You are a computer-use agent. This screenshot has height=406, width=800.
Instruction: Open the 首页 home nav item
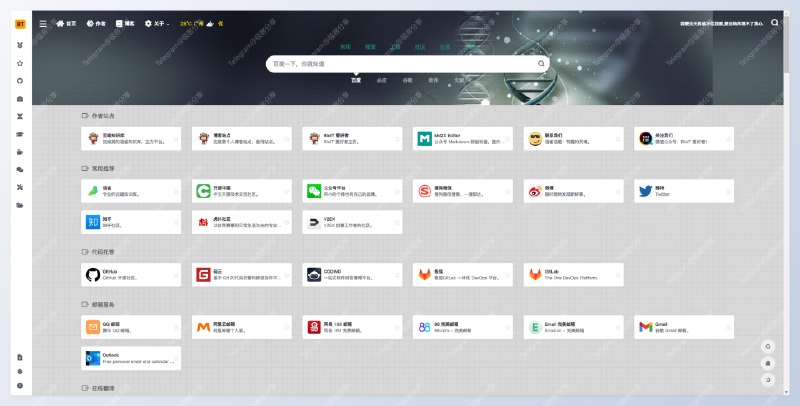[66, 22]
